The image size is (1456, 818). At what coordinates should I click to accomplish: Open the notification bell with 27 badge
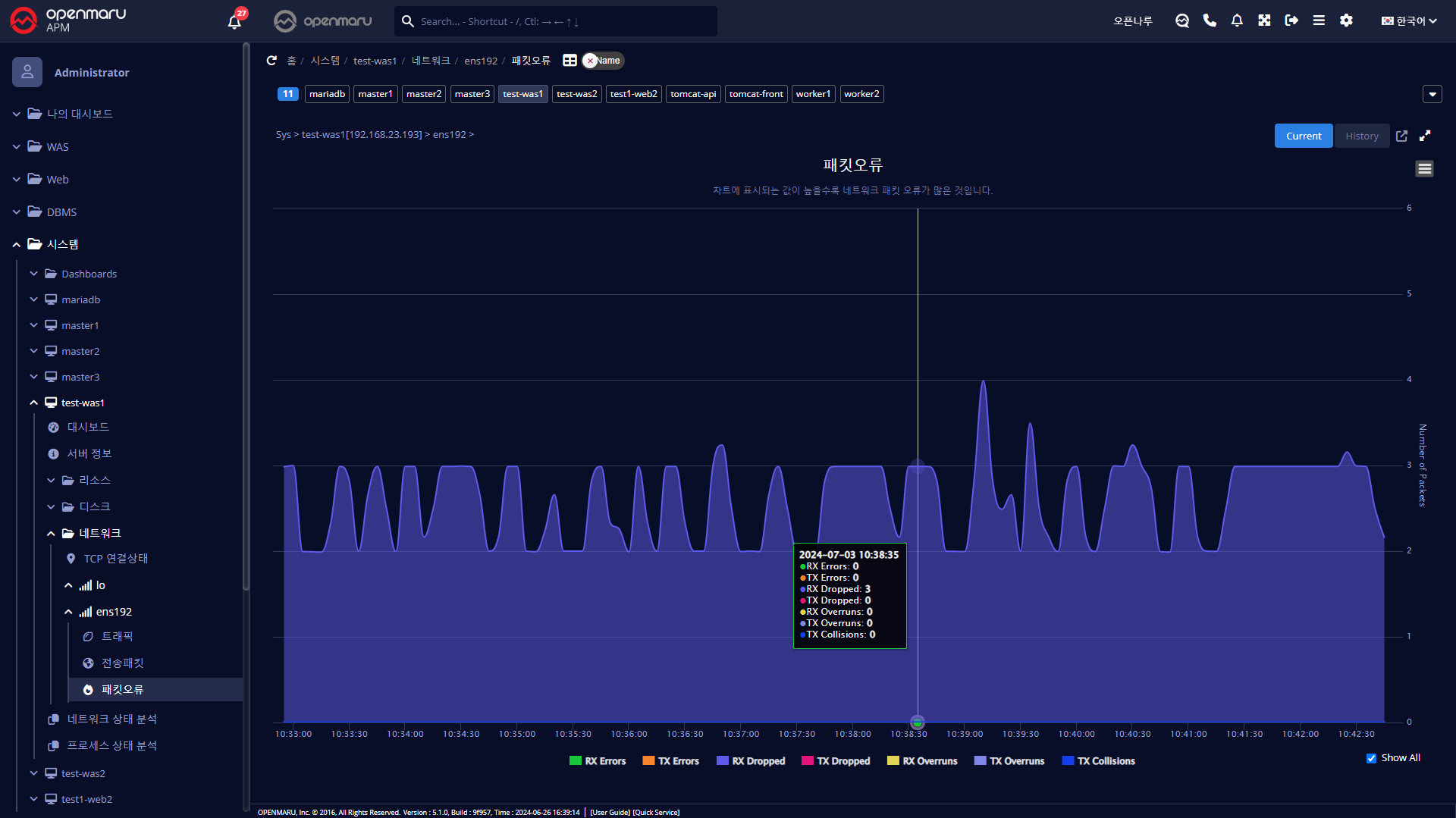pyautogui.click(x=234, y=21)
